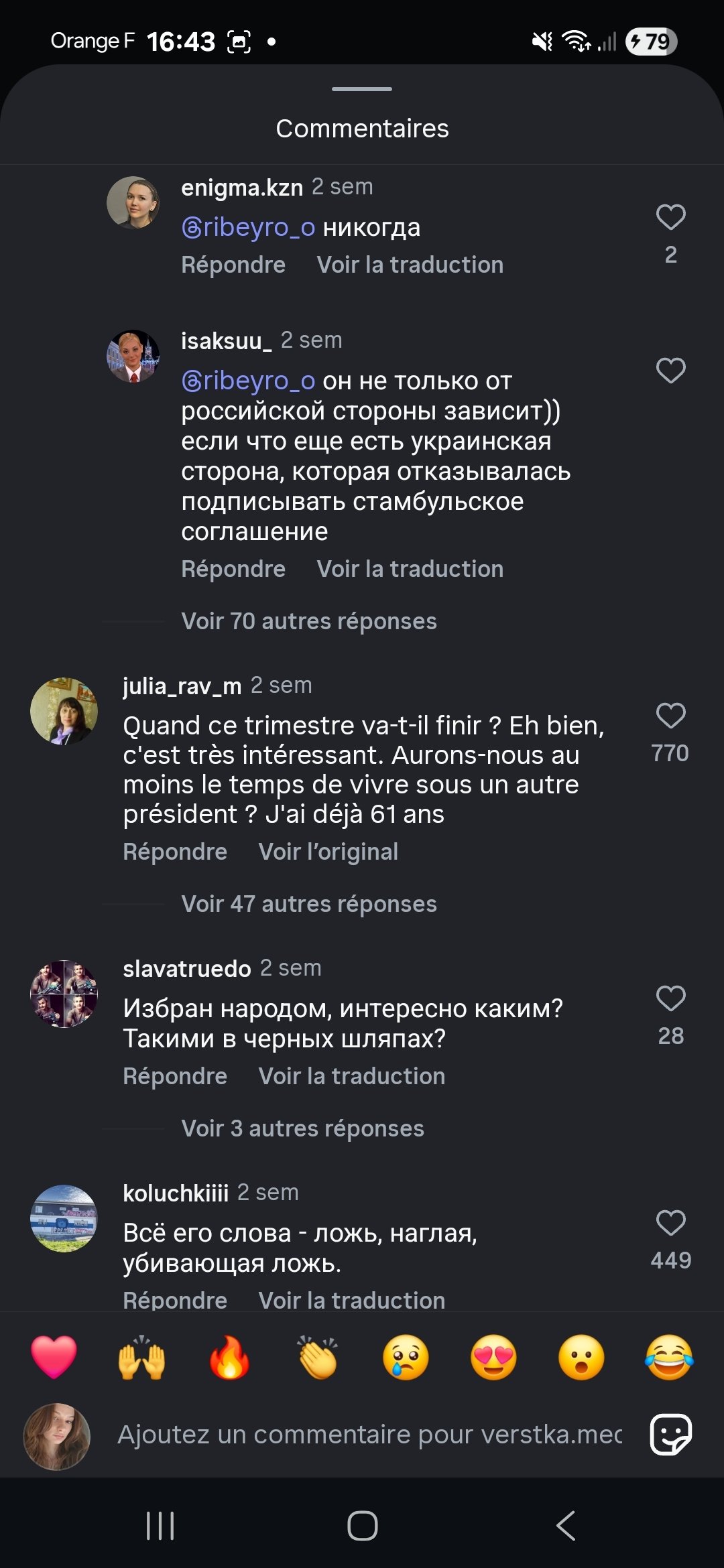This screenshot has width=724, height=1568.
Task: Show 47 more replies under julia_rav_m
Action: [308, 904]
